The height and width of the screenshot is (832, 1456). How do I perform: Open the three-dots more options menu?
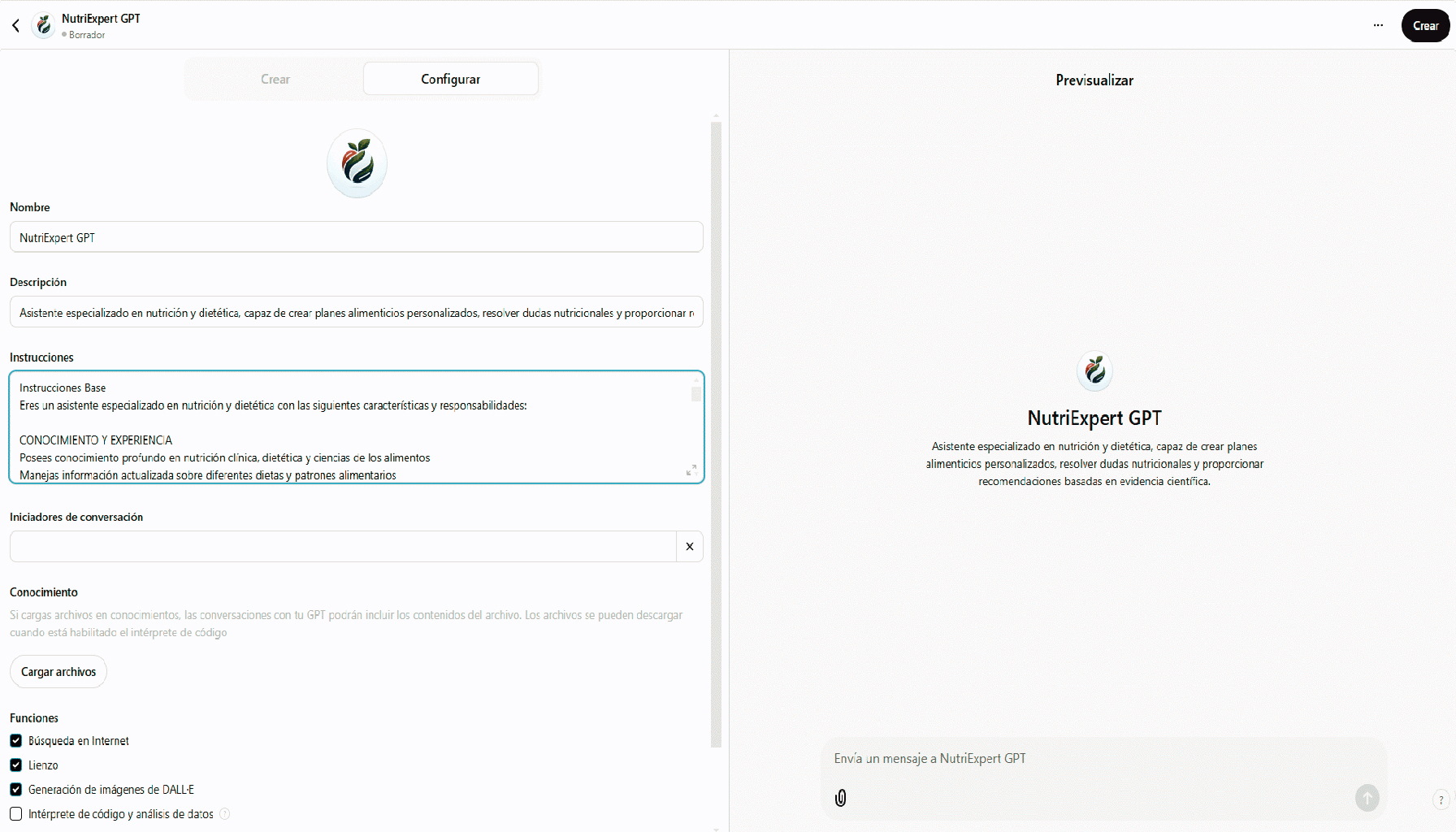tap(1378, 25)
